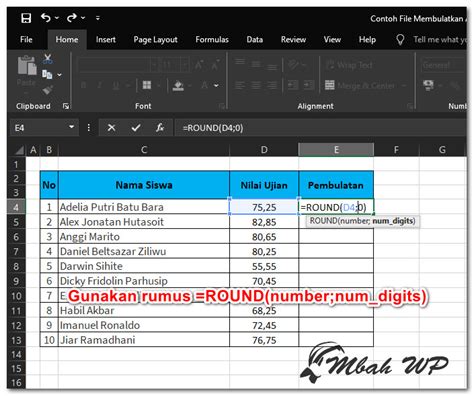Click the Select All corner triangle
This screenshot has width=474, height=396.
coord(19,150)
